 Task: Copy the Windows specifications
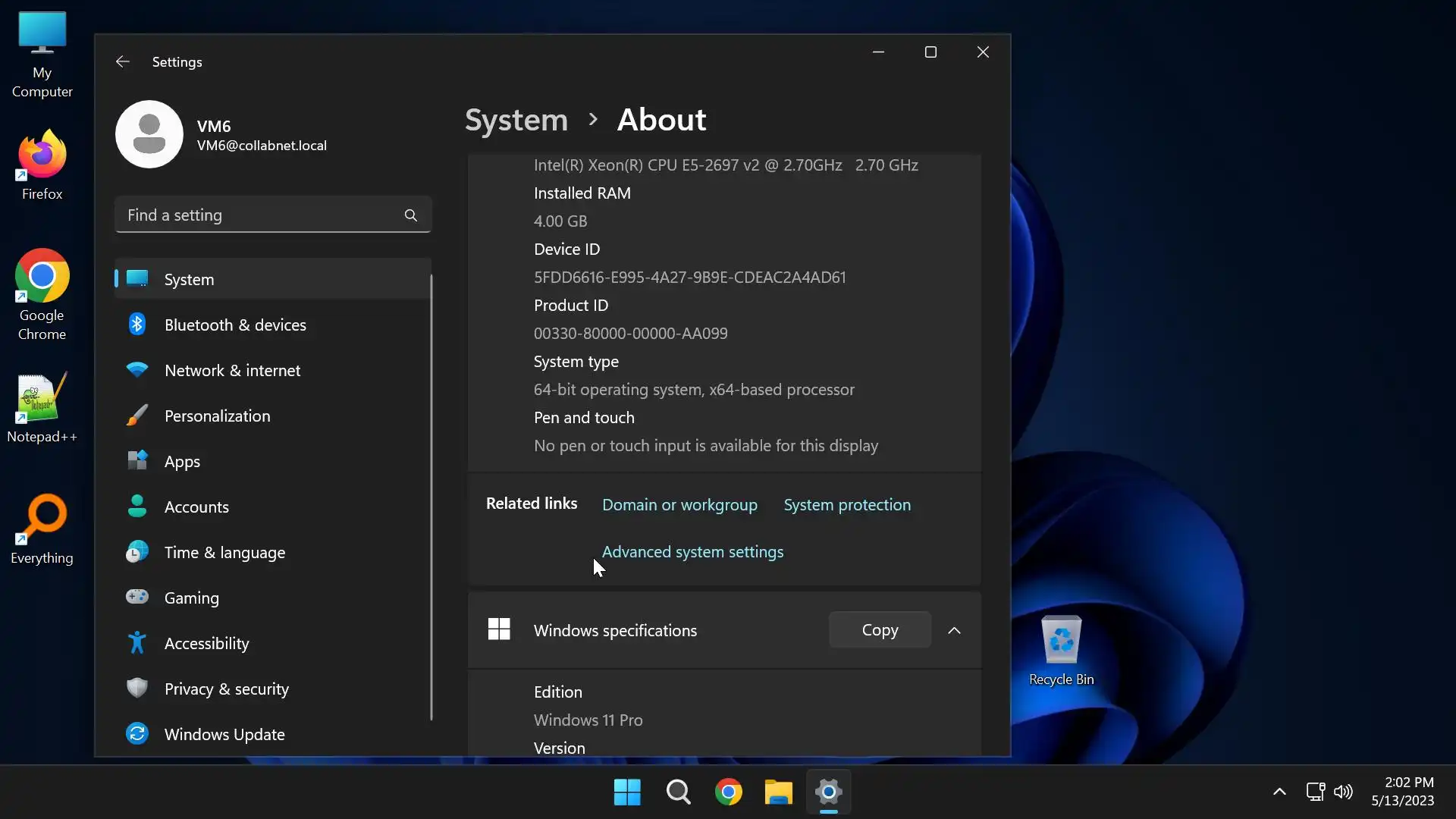(880, 629)
